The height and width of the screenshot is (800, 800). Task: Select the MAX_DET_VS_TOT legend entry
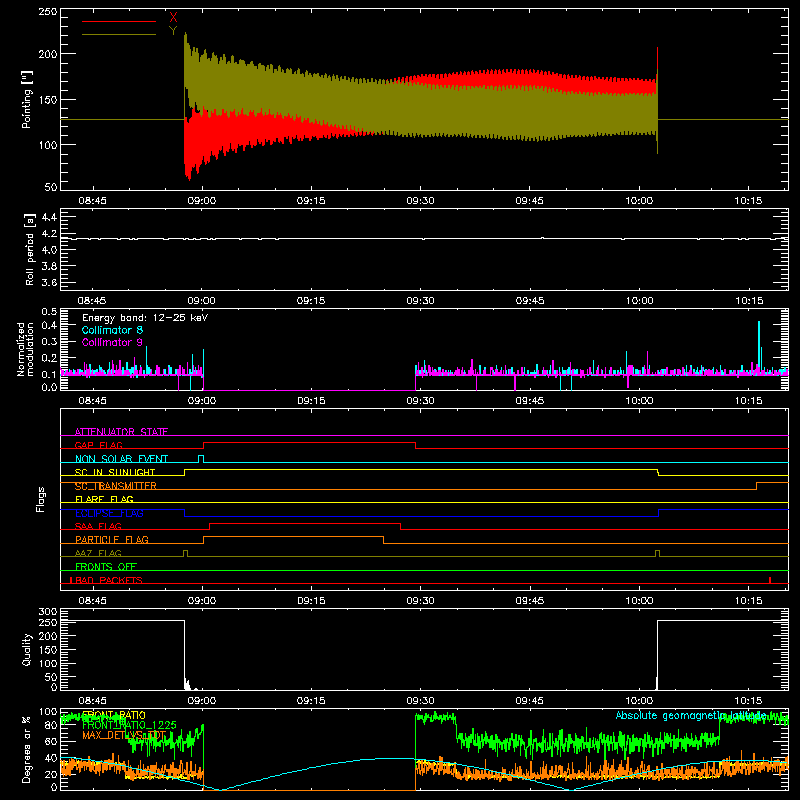tap(124, 735)
